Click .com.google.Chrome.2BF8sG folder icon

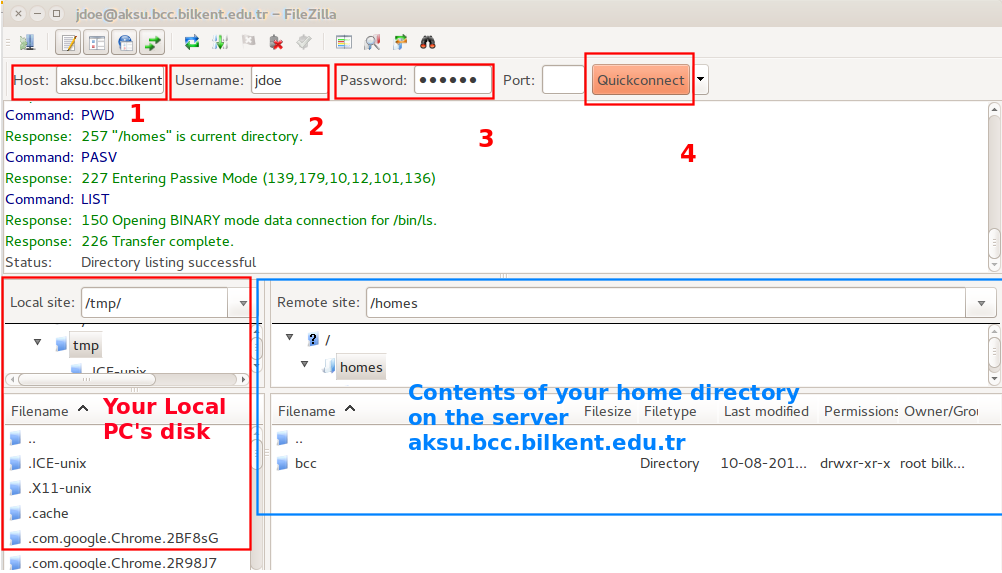(x=15, y=538)
